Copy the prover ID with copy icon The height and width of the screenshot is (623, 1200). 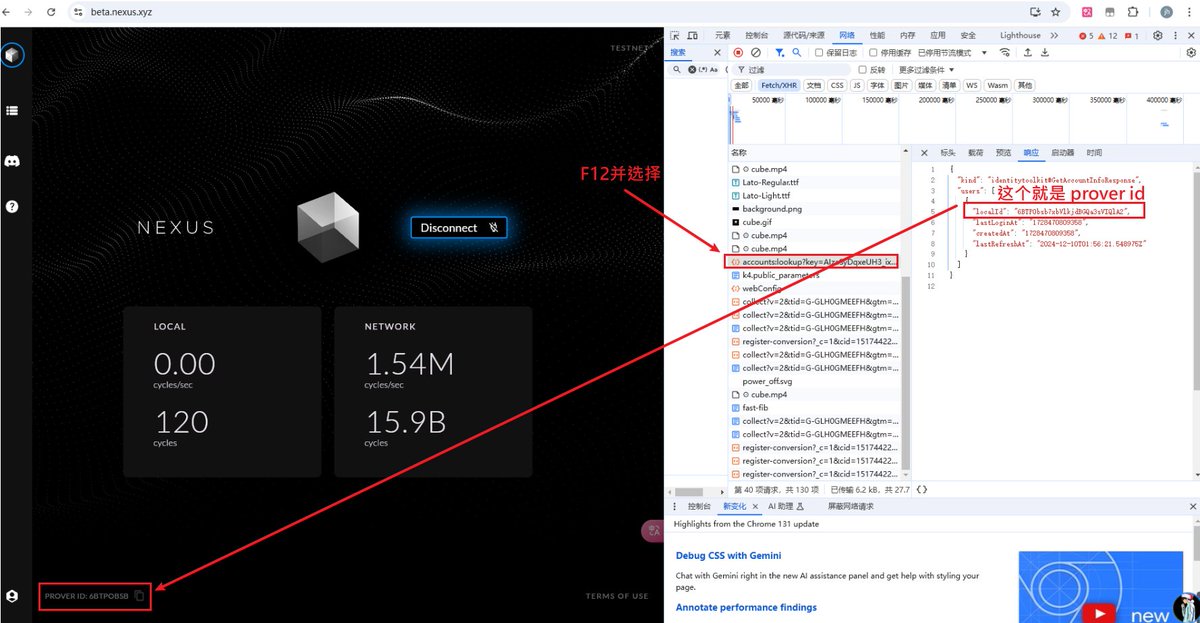point(140,596)
